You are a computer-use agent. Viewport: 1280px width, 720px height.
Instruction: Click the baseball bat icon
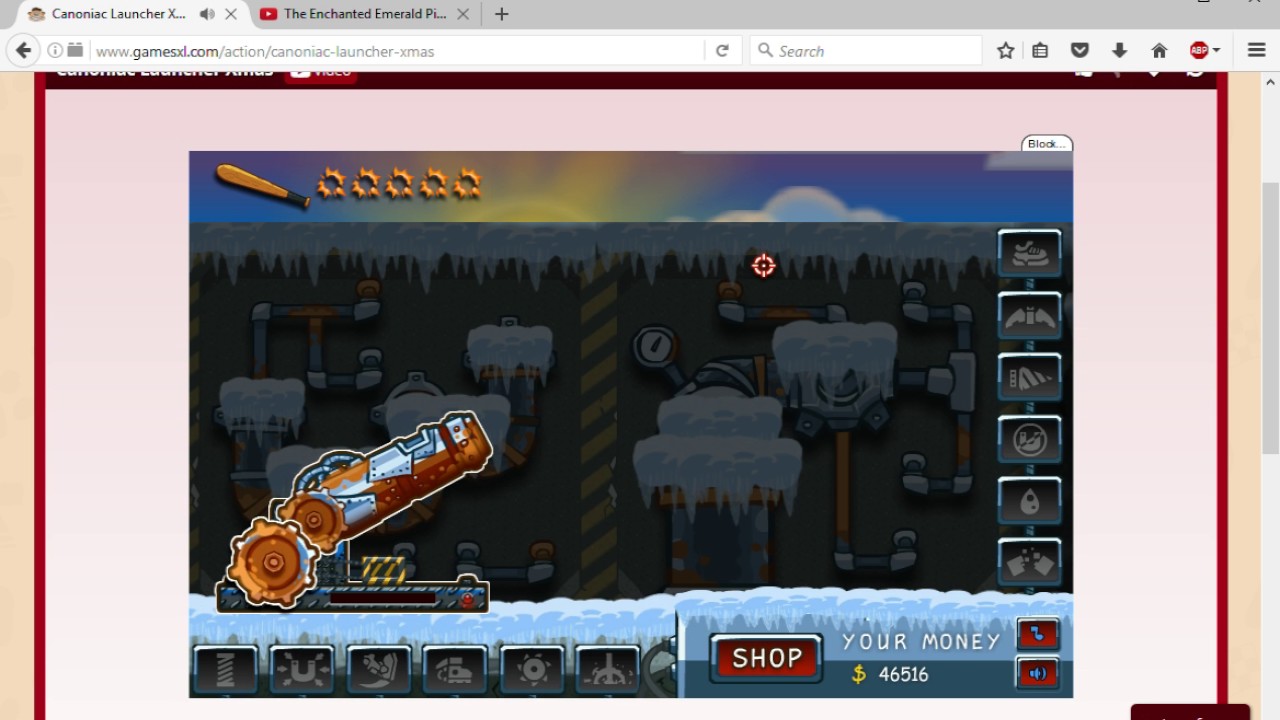pyautogui.click(x=262, y=186)
